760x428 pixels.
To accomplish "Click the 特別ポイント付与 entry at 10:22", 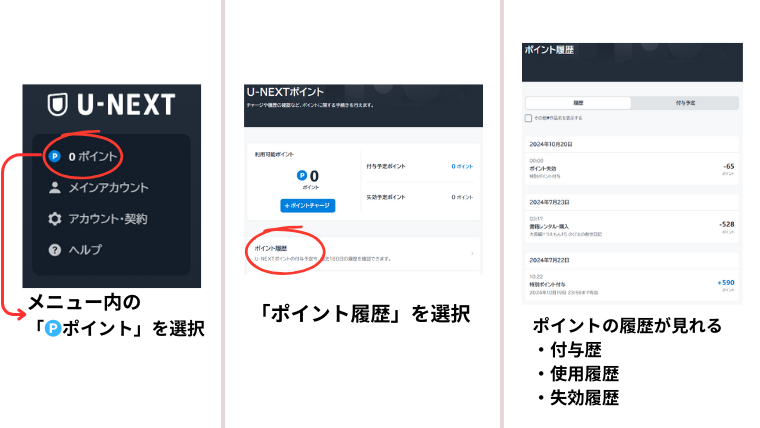I will (632, 285).
